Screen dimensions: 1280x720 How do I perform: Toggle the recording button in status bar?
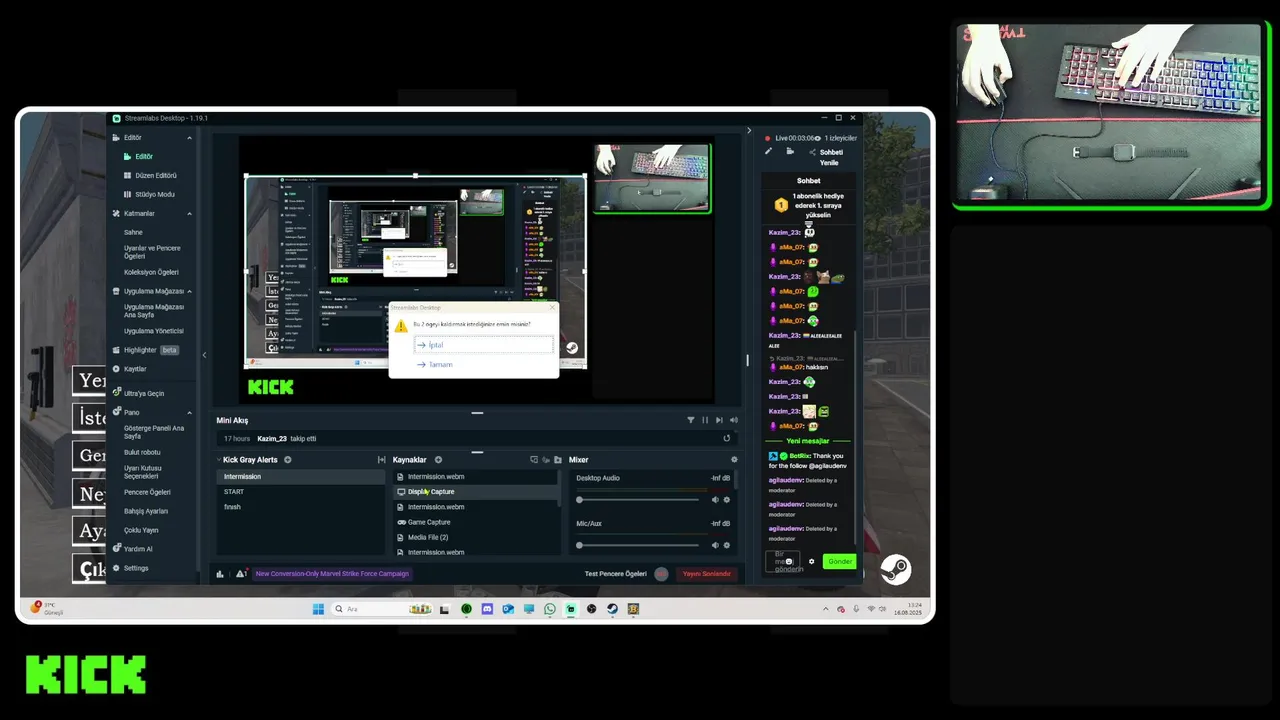tap(661, 574)
